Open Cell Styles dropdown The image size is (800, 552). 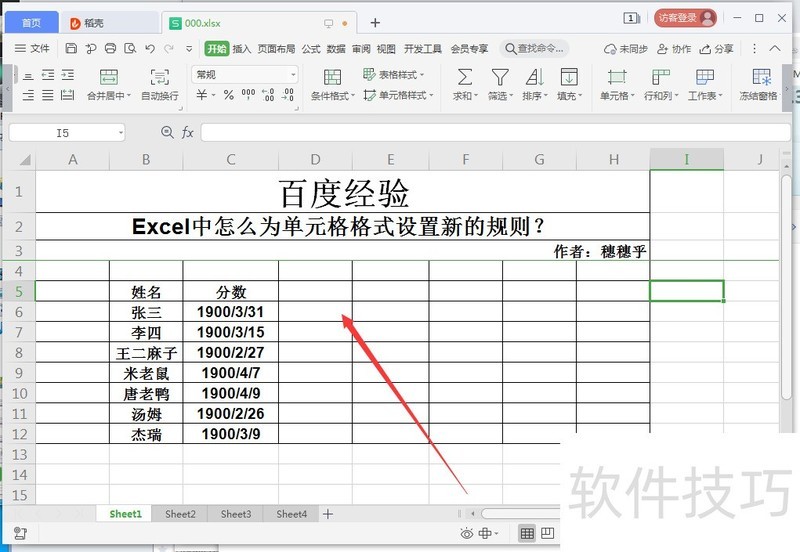coord(398,95)
